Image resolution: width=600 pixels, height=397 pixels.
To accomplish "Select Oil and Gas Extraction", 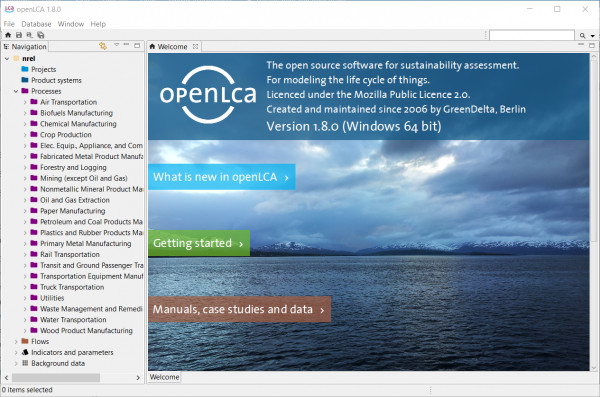I will [75, 200].
